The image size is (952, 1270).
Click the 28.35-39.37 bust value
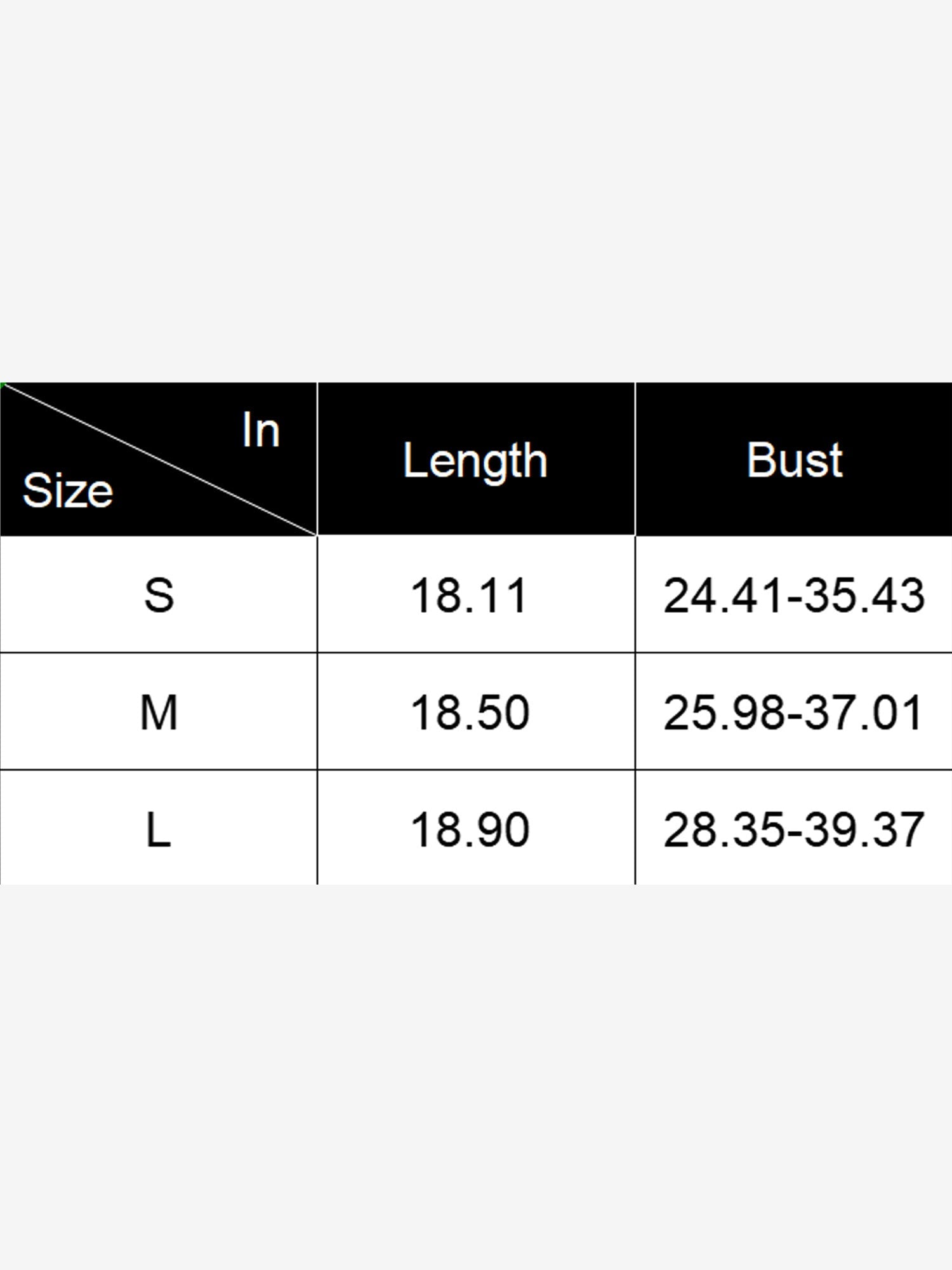(x=793, y=830)
